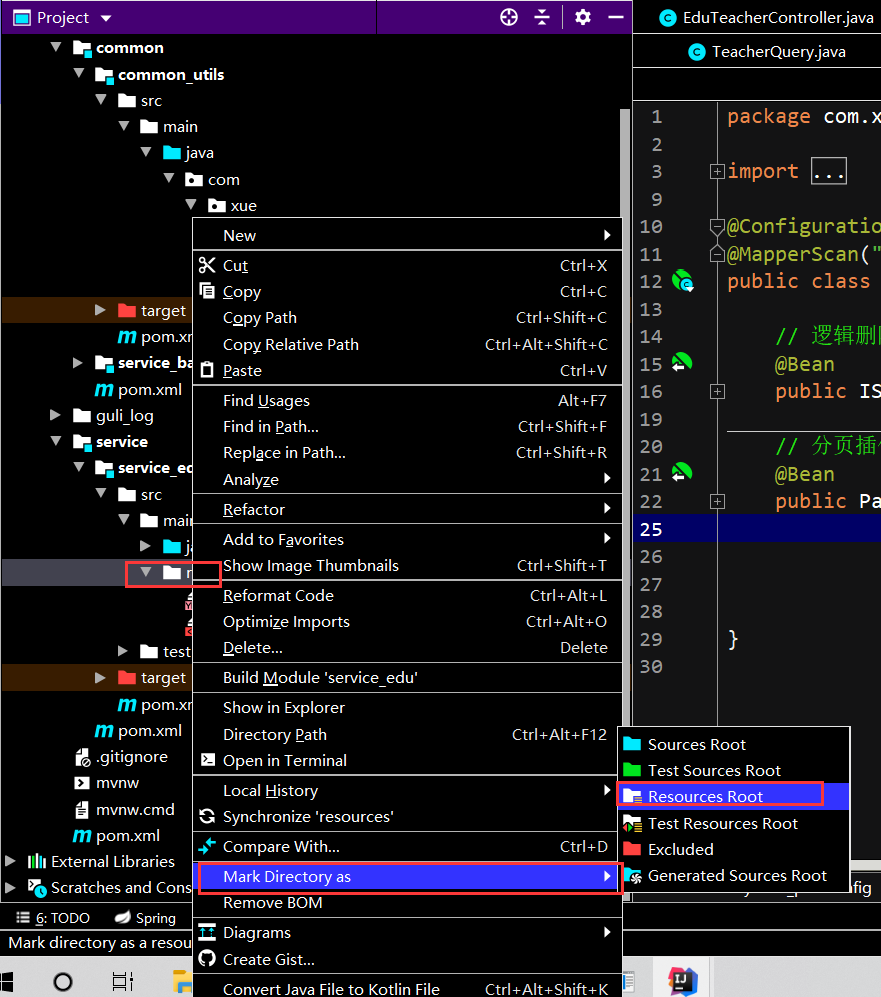The width and height of the screenshot is (881, 997).
Task: Collapse the java source folder arrow
Action: click(146, 152)
